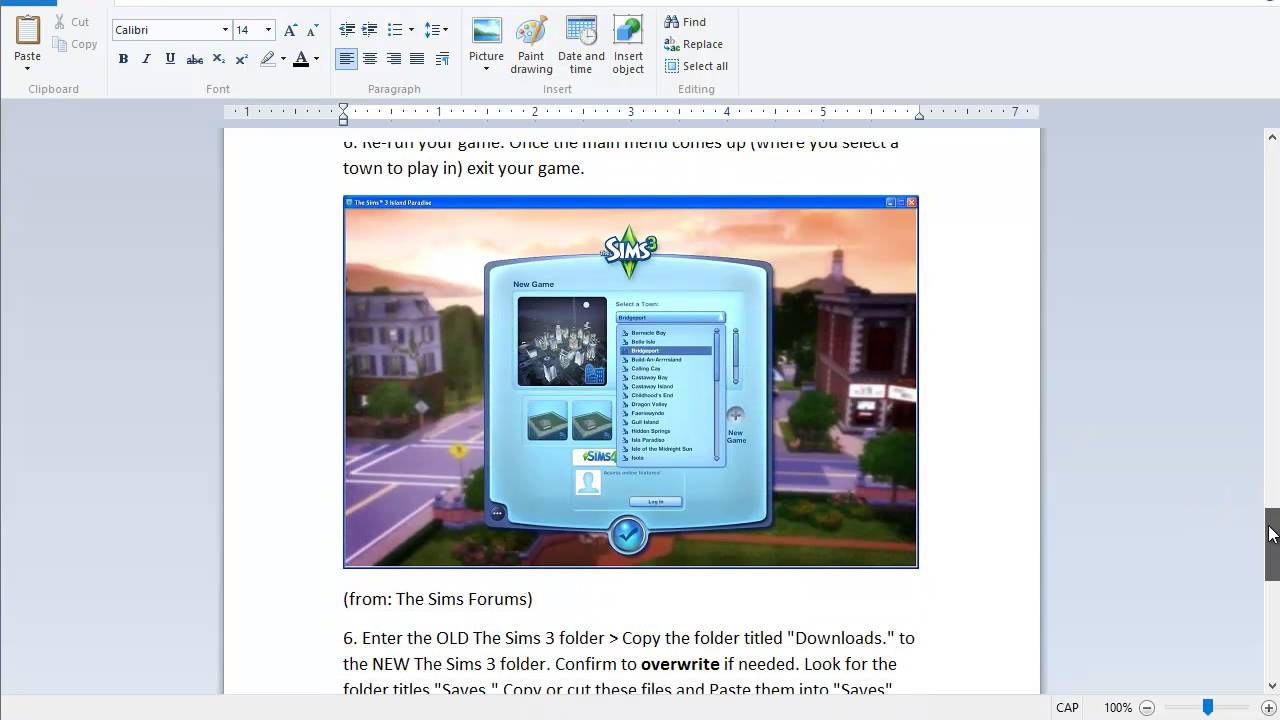Toggle Underline formatting
Screen dimensions: 1280x720
(170, 59)
